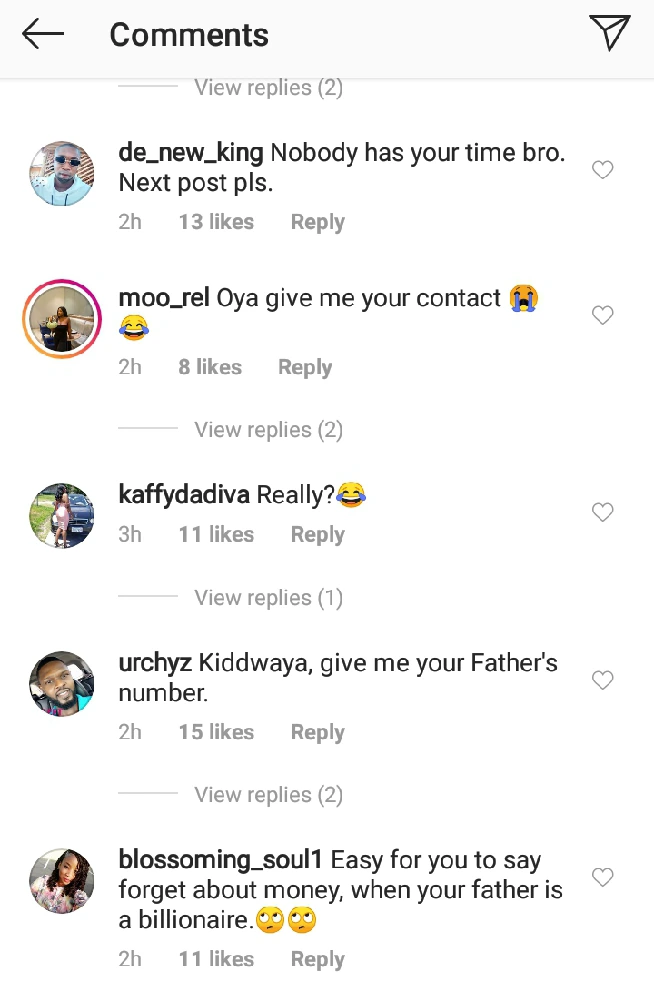View moo_rel's story avatar

pyautogui.click(x=62, y=319)
